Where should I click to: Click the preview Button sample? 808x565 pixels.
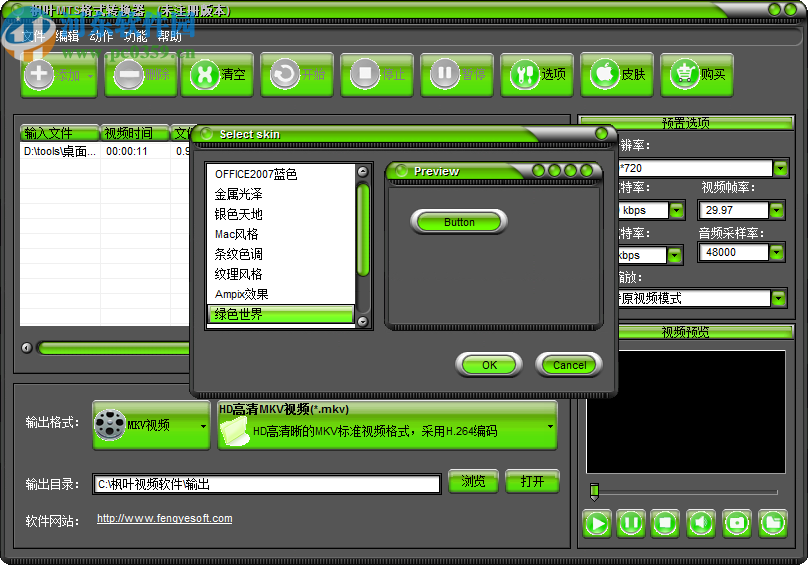[459, 222]
